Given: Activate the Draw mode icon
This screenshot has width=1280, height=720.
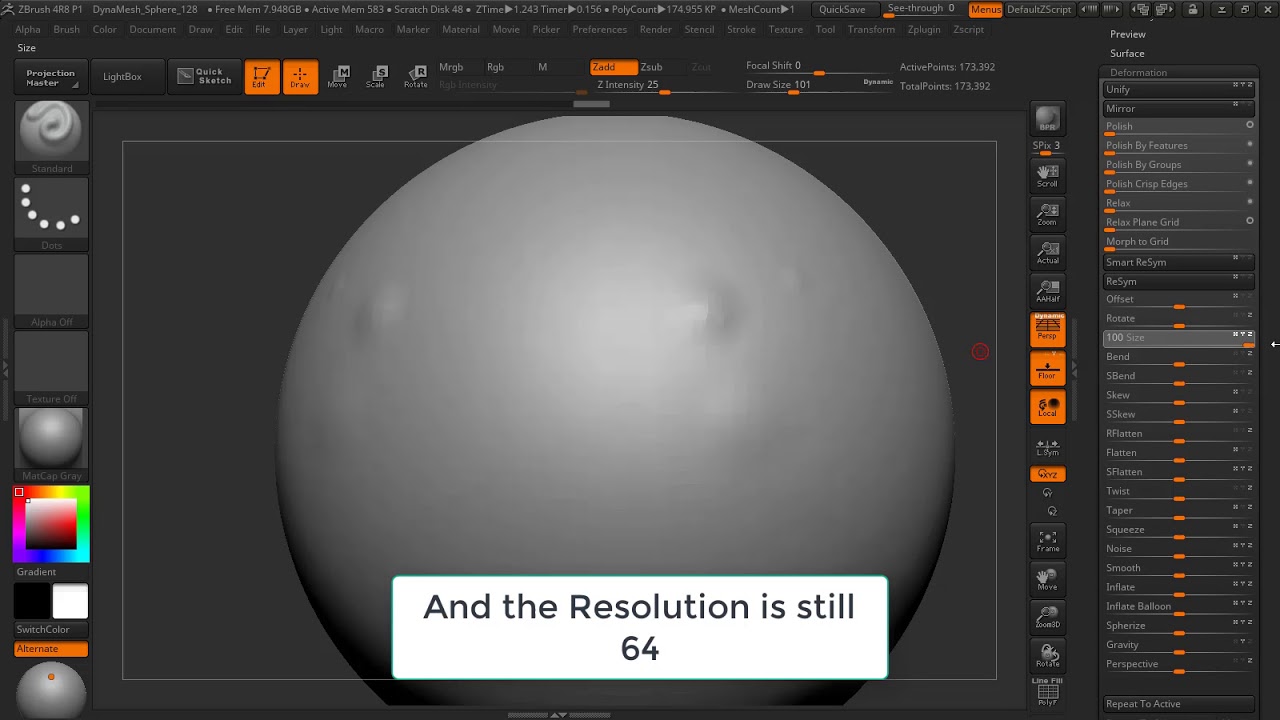Looking at the screenshot, I should click(300, 77).
